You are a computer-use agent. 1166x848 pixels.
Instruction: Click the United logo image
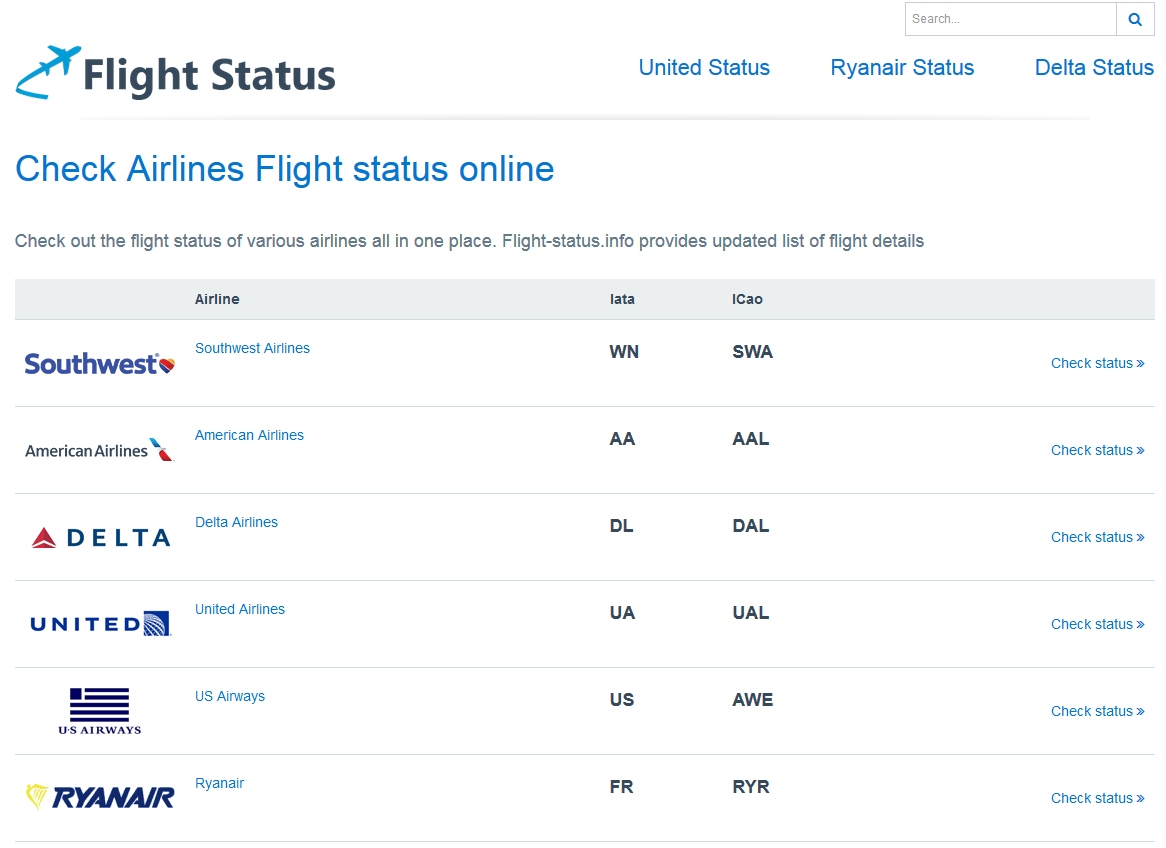tap(100, 623)
